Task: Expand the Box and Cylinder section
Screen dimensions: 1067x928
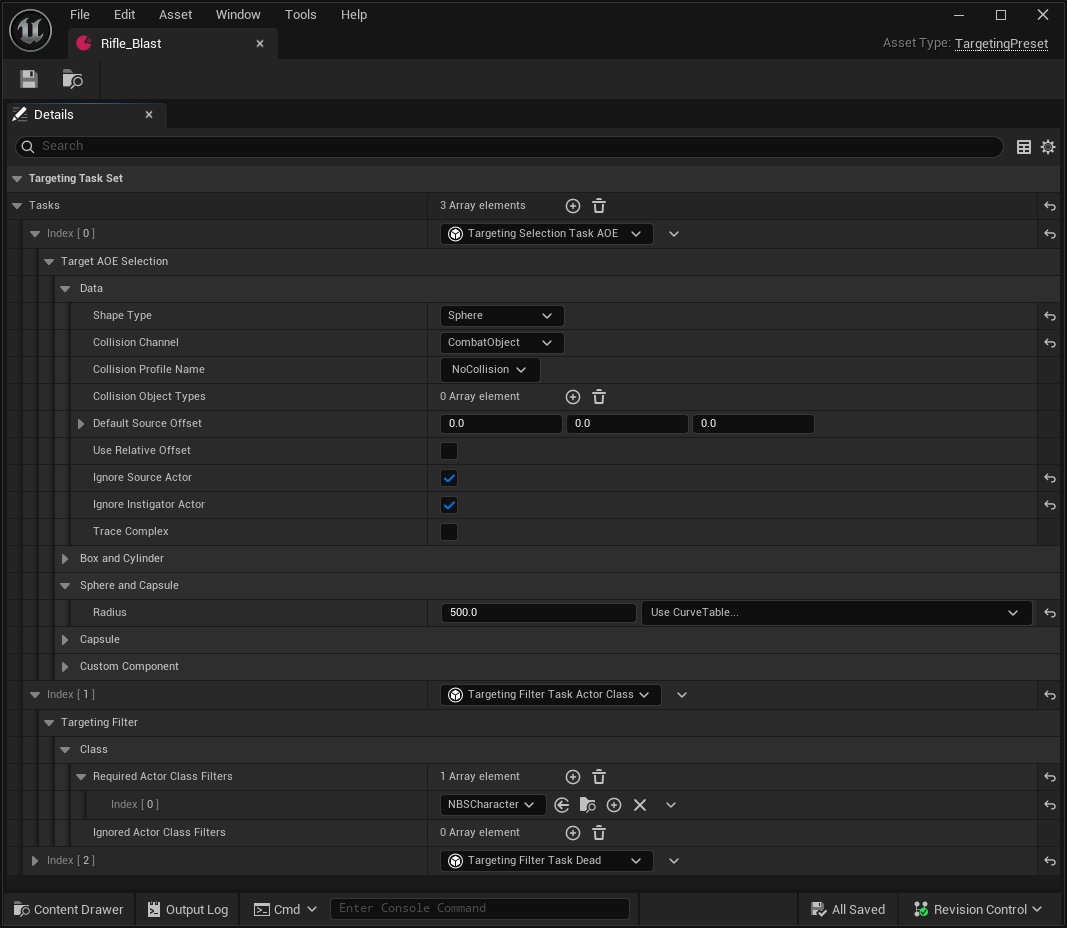Action: (x=65, y=559)
